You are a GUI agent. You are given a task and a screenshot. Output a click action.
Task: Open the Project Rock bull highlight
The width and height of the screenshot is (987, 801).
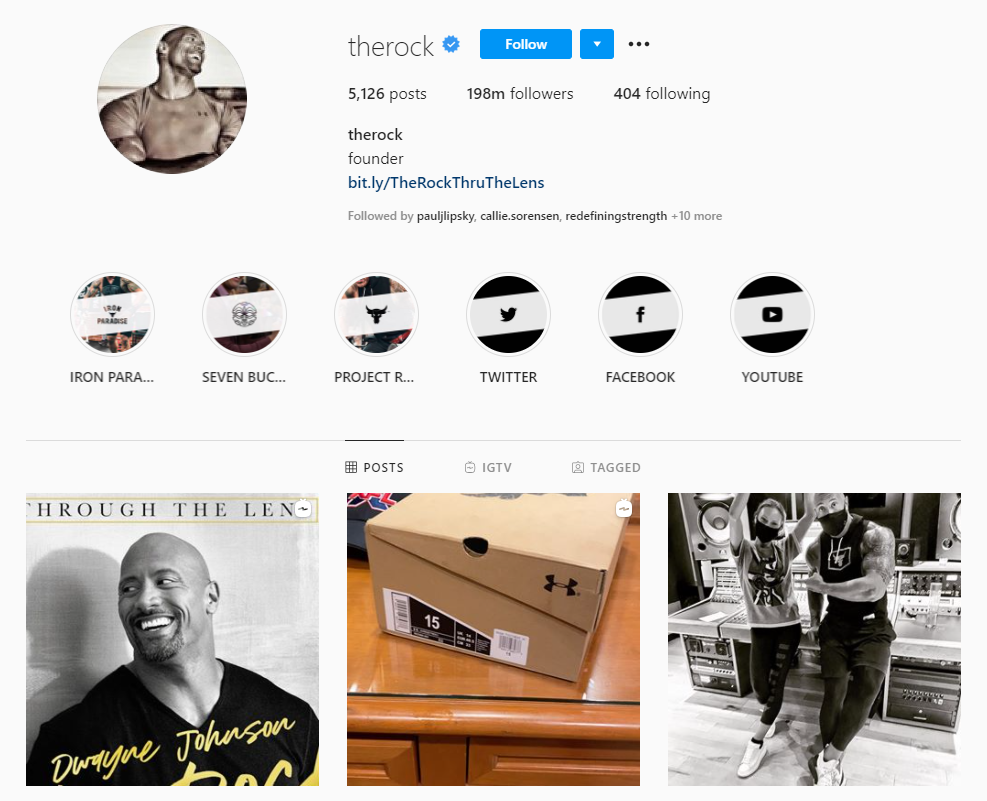pyautogui.click(x=376, y=314)
